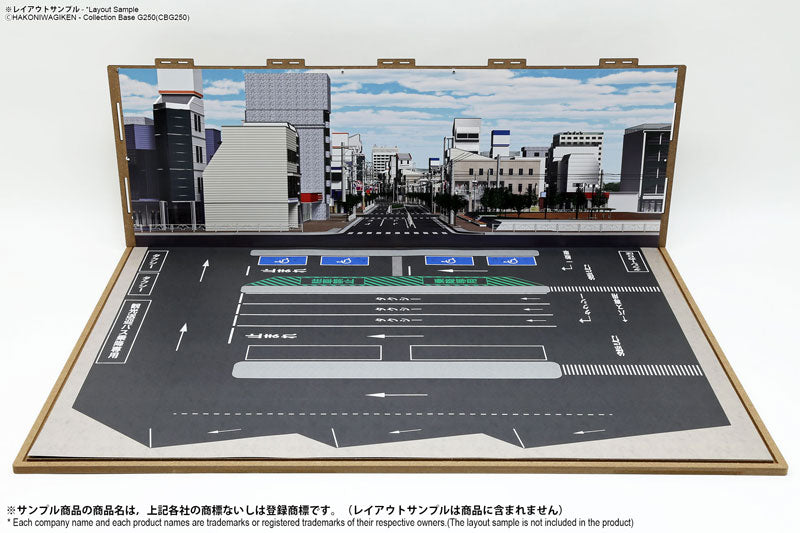Click the long grey curb island below the bays
Viewport: 800px width, 533px height.
pyautogui.click(x=396, y=370)
